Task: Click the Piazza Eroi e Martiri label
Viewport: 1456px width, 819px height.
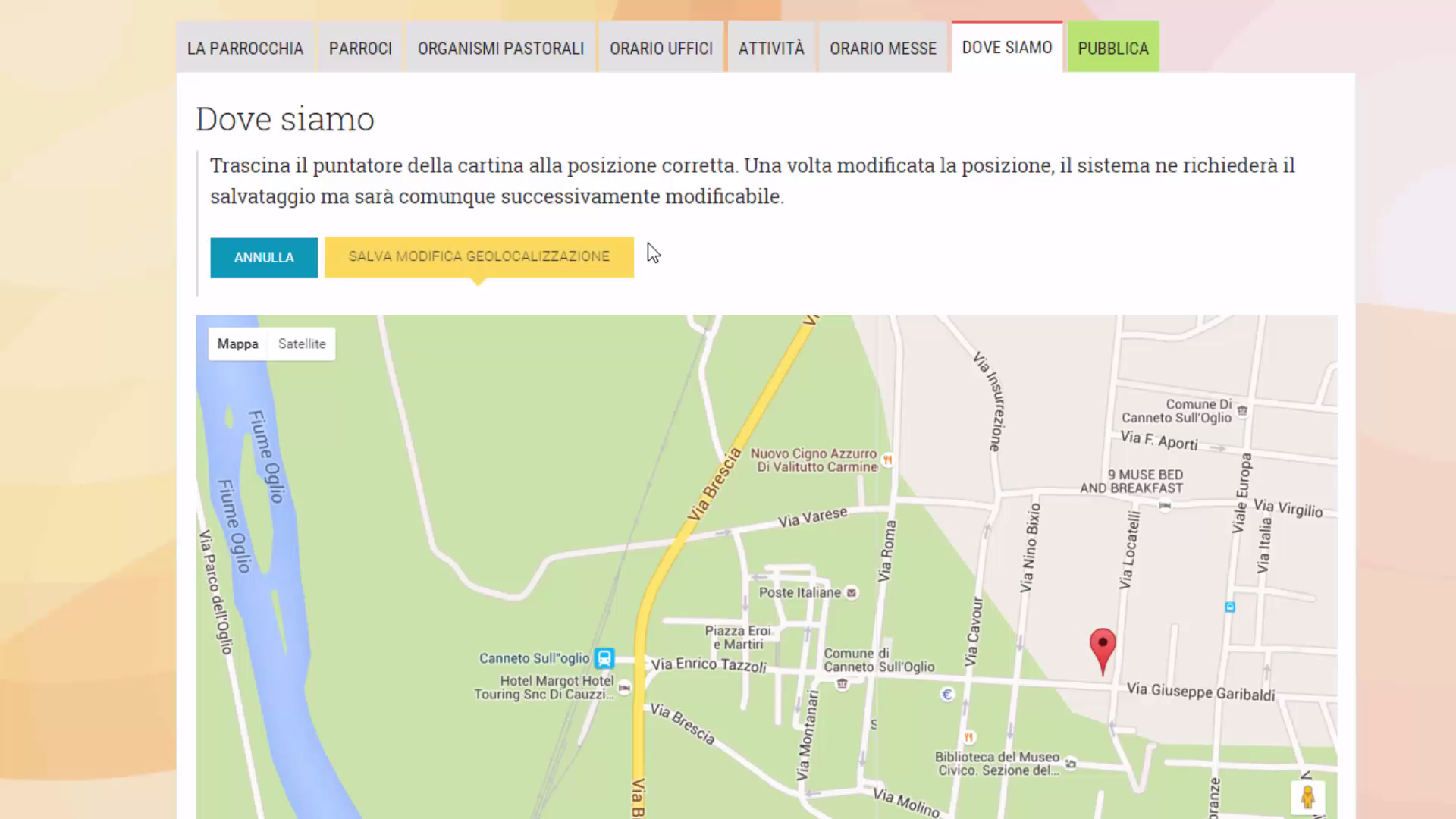Action: (738, 638)
